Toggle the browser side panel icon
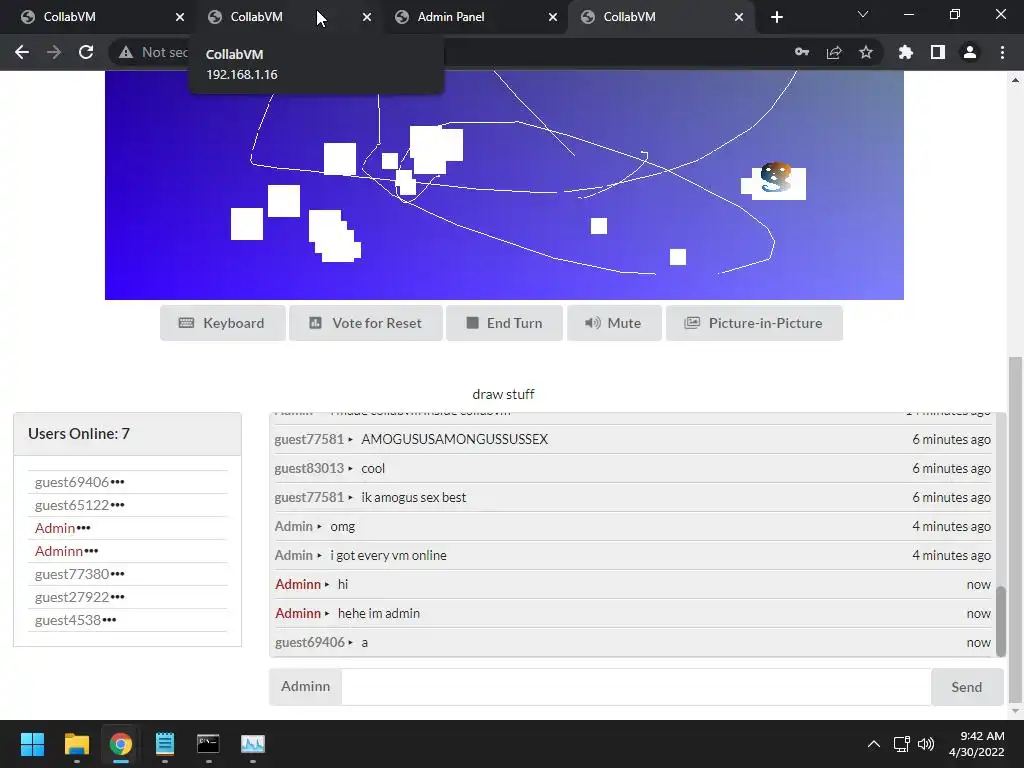 938,52
